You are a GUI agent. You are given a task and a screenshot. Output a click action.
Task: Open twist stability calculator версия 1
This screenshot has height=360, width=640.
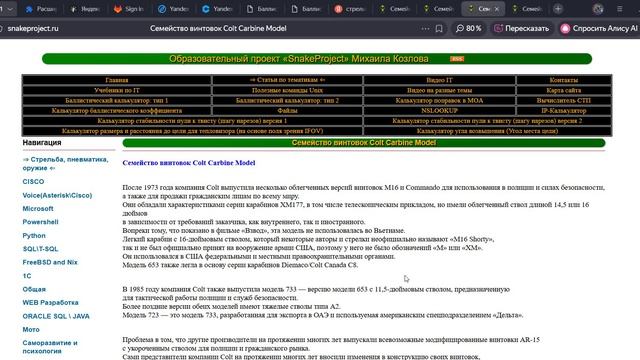point(192,121)
